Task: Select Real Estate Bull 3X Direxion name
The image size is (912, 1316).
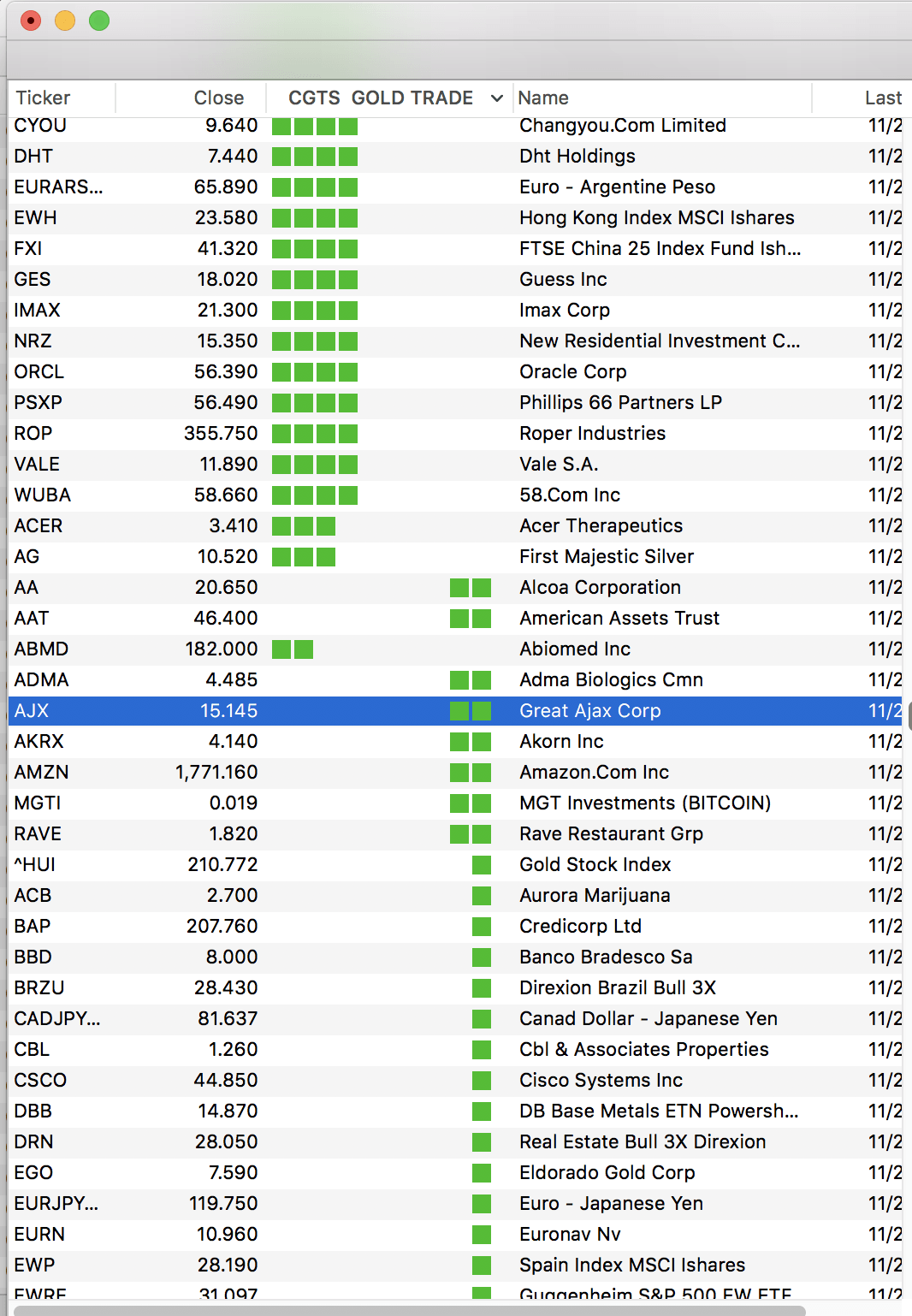Action: 643,1142
